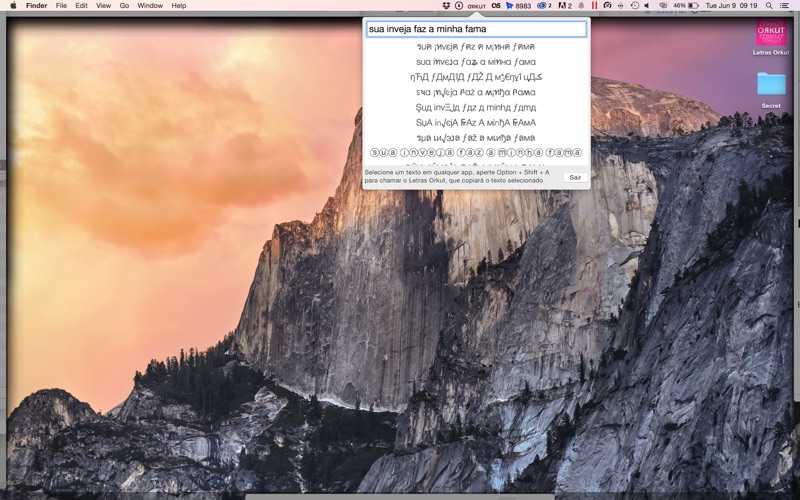Select the sixth uppercase-A text variant
The width and height of the screenshot is (800, 500).
[476, 122]
